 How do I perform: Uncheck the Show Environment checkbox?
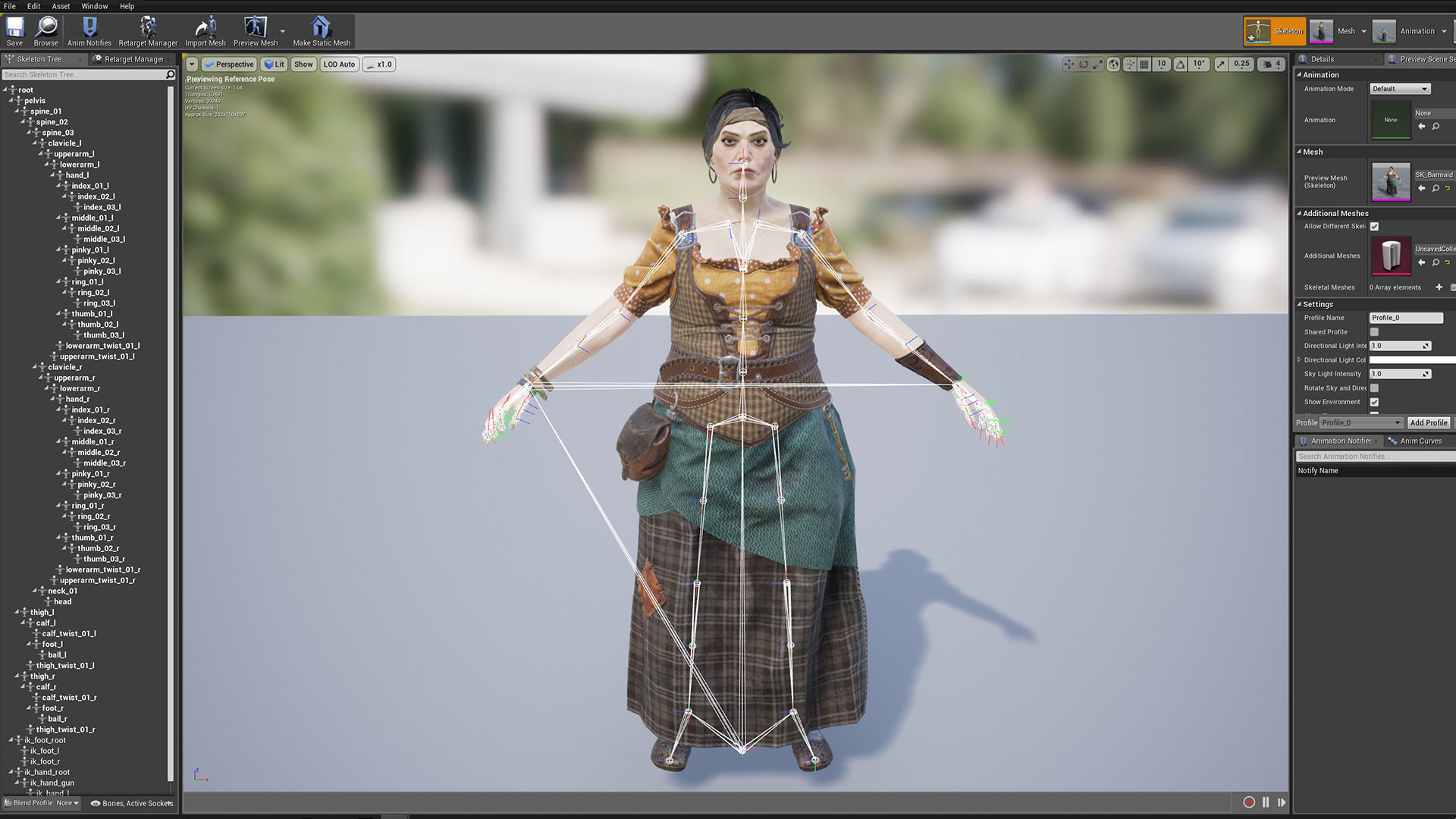click(1374, 402)
